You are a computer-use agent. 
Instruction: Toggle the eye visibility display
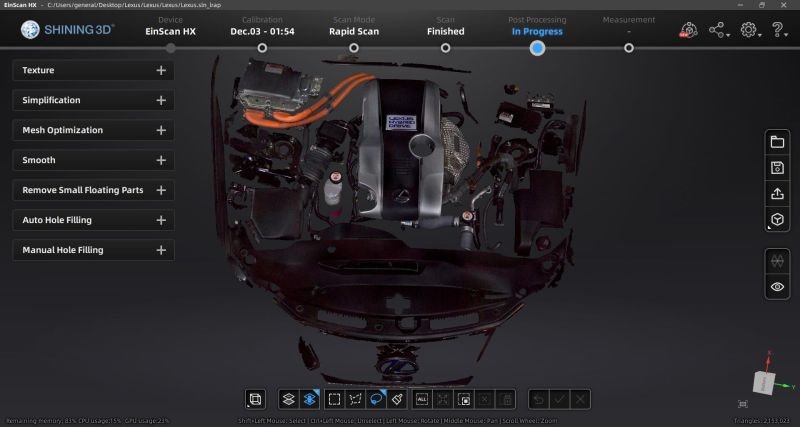pyautogui.click(x=777, y=287)
